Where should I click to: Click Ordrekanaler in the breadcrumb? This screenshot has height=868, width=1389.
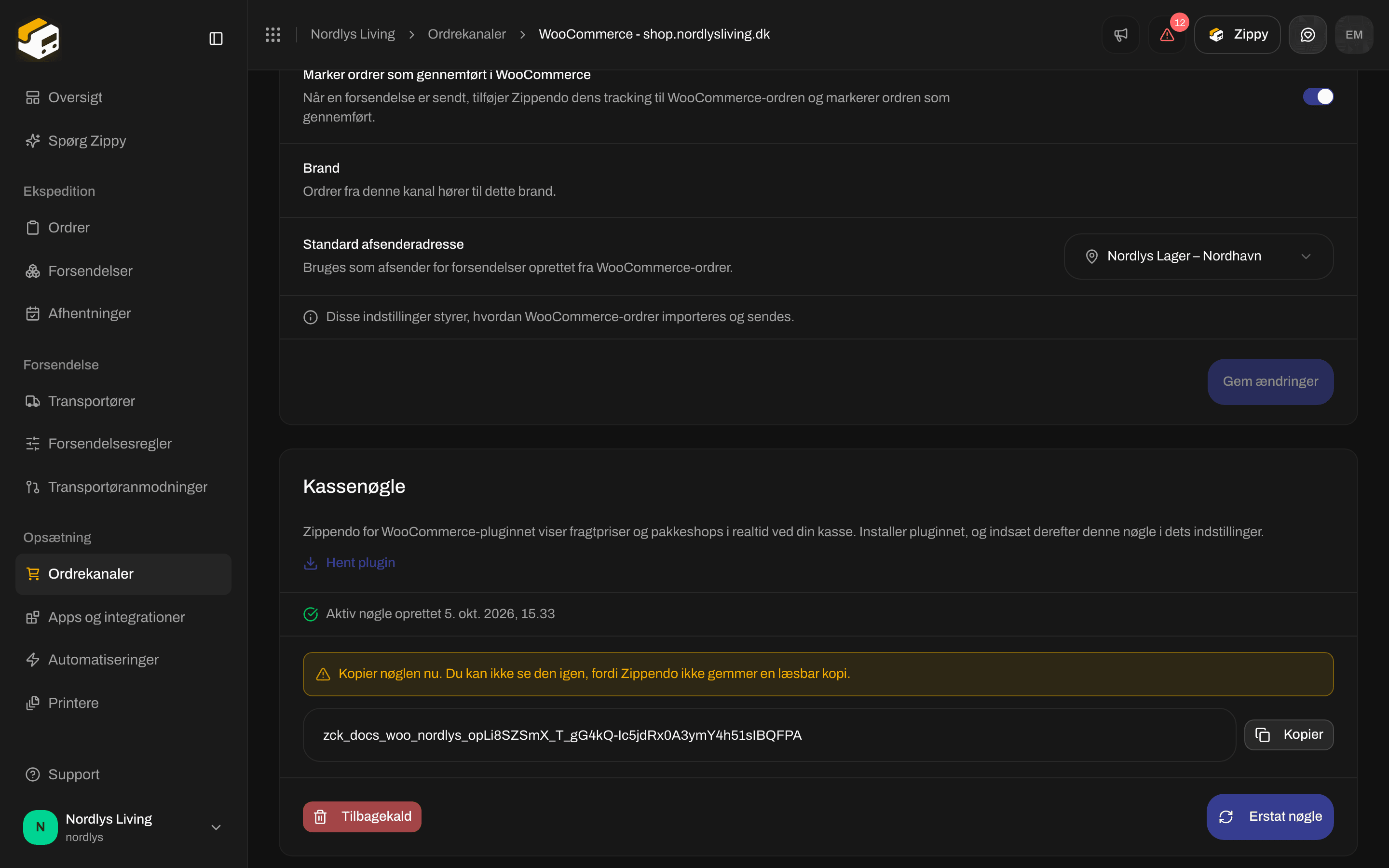click(x=467, y=34)
